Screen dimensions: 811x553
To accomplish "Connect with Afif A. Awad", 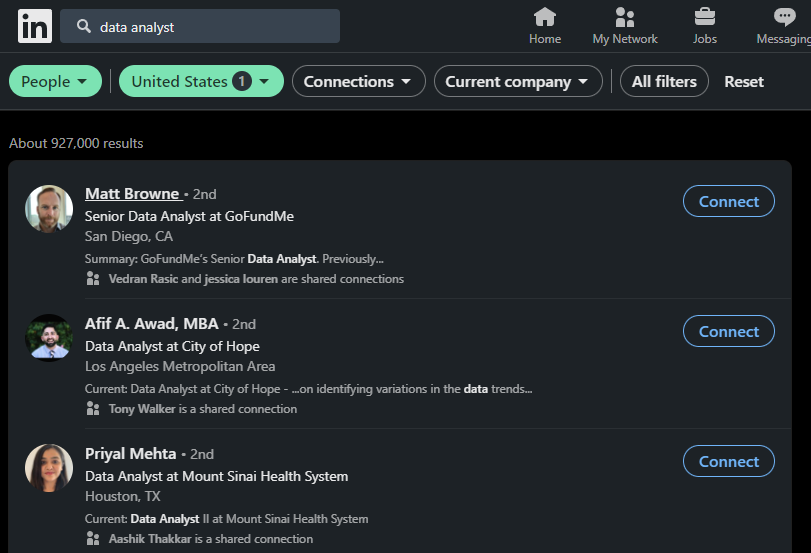I will tap(729, 331).
